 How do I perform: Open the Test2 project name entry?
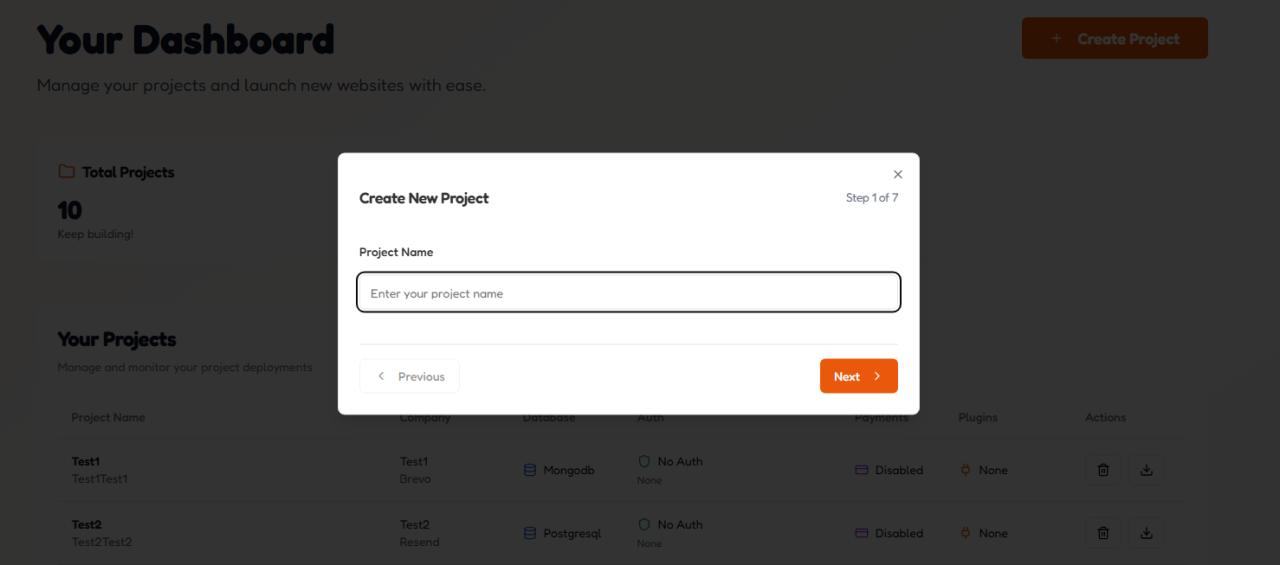click(x=87, y=525)
